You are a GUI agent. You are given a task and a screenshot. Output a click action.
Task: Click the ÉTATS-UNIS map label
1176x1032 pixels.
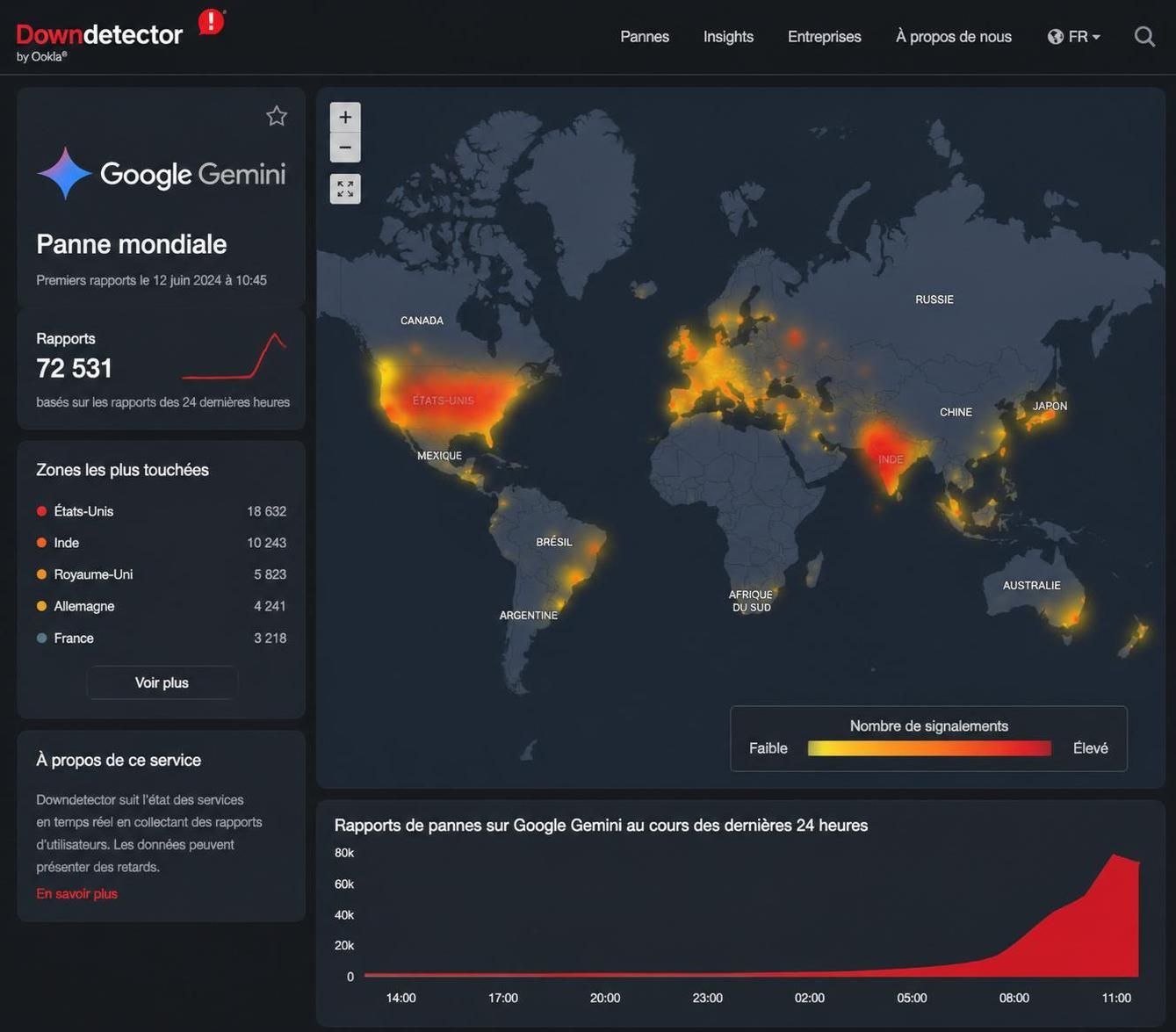click(x=444, y=401)
